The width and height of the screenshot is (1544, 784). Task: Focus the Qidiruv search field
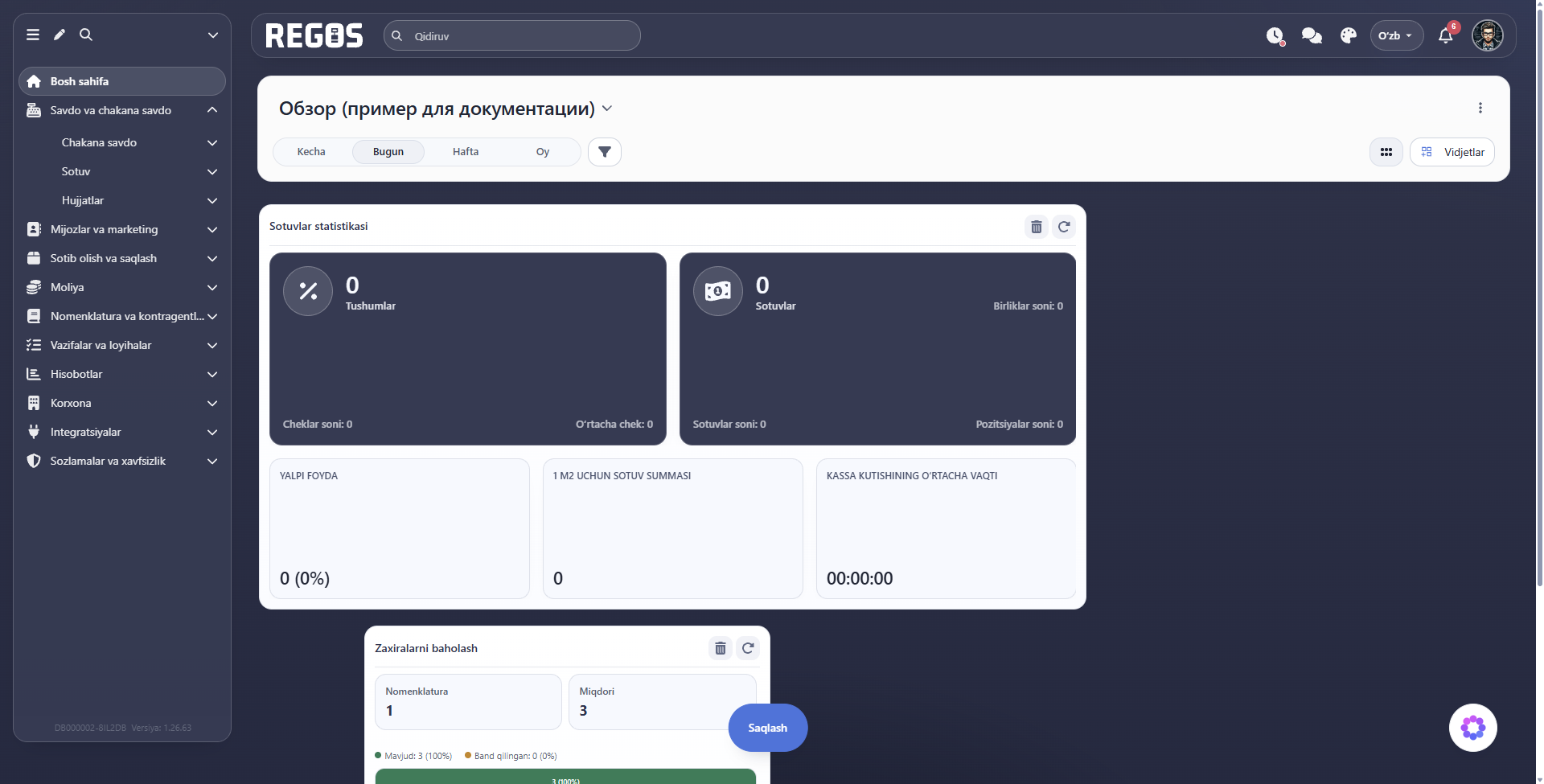click(x=512, y=35)
